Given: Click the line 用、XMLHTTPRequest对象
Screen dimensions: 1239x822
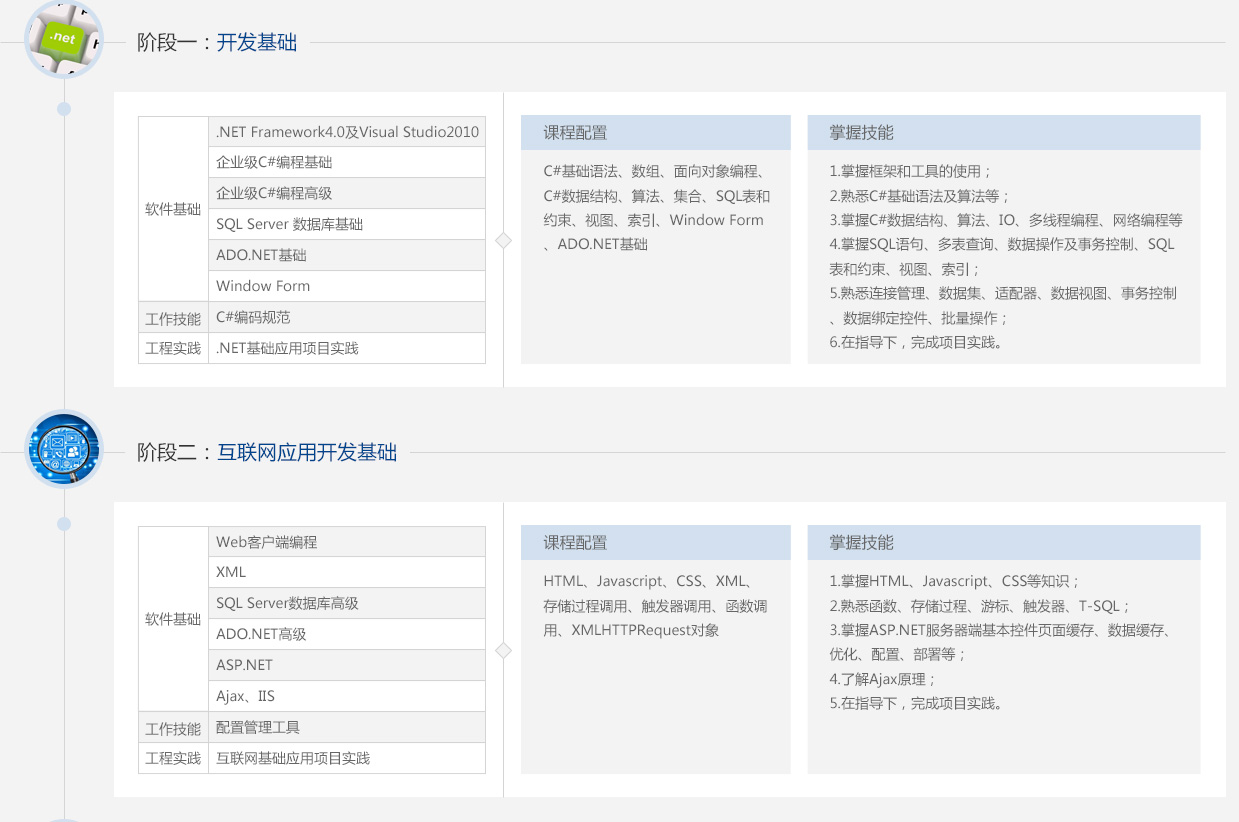Looking at the screenshot, I should 631,630.
